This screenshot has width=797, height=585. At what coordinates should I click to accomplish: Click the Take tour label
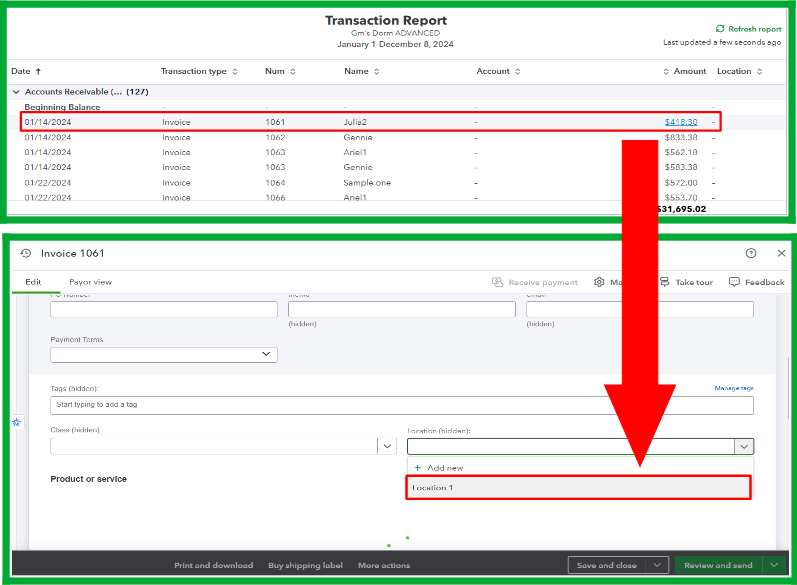tap(694, 282)
